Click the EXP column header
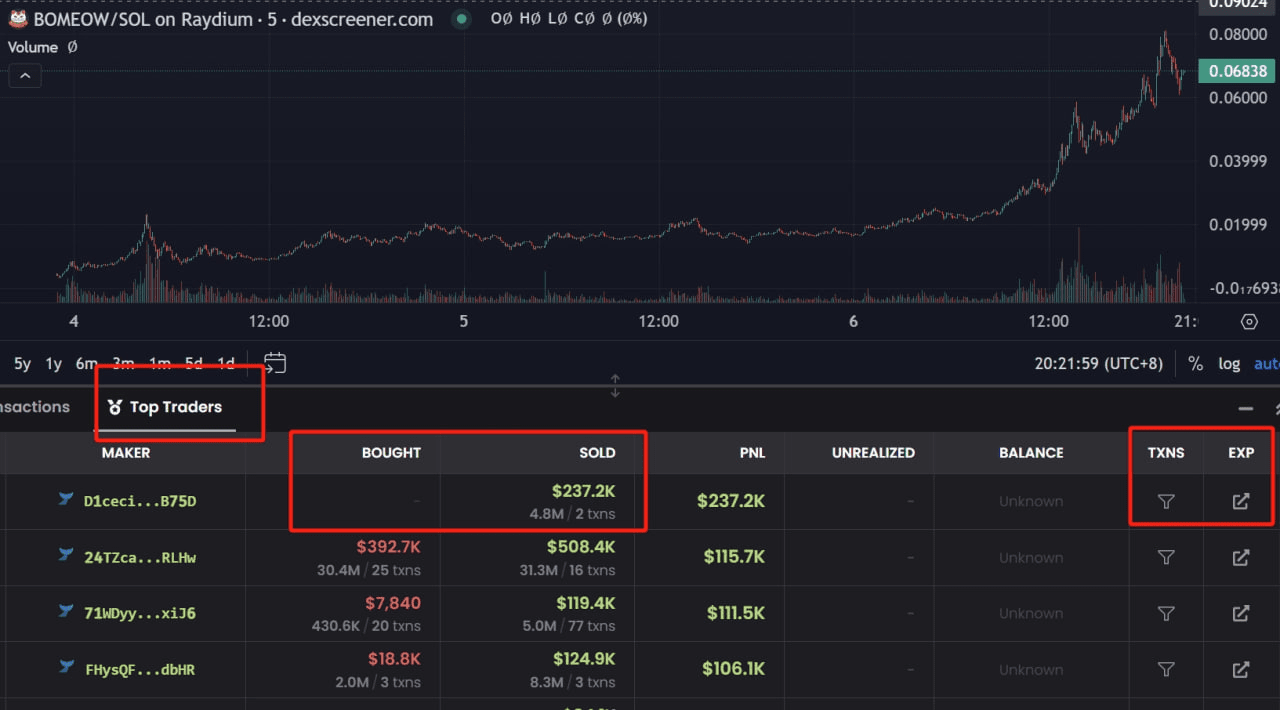Image resolution: width=1280 pixels, height=710 pixels. point(1241,453)
